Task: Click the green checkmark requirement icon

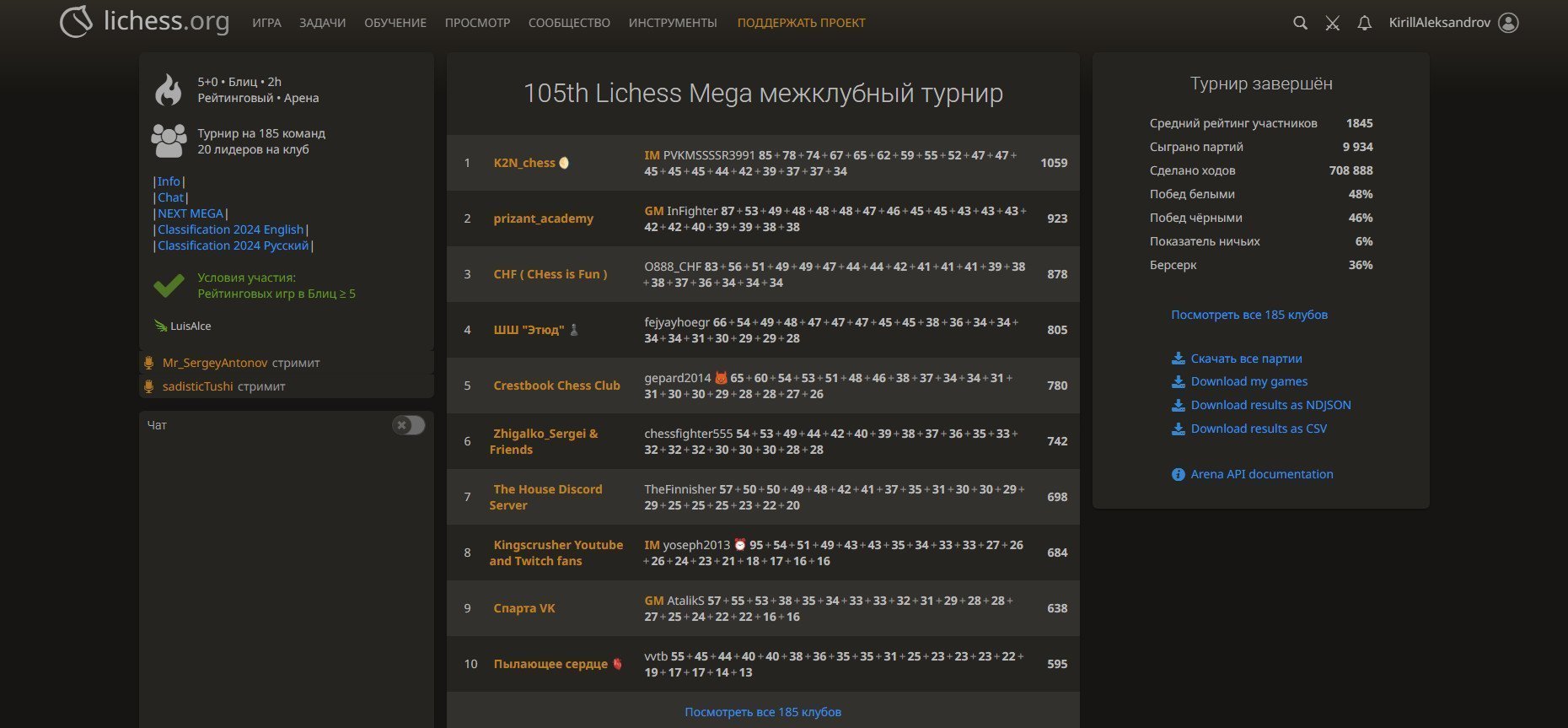Action: click(x=169, y=285)
